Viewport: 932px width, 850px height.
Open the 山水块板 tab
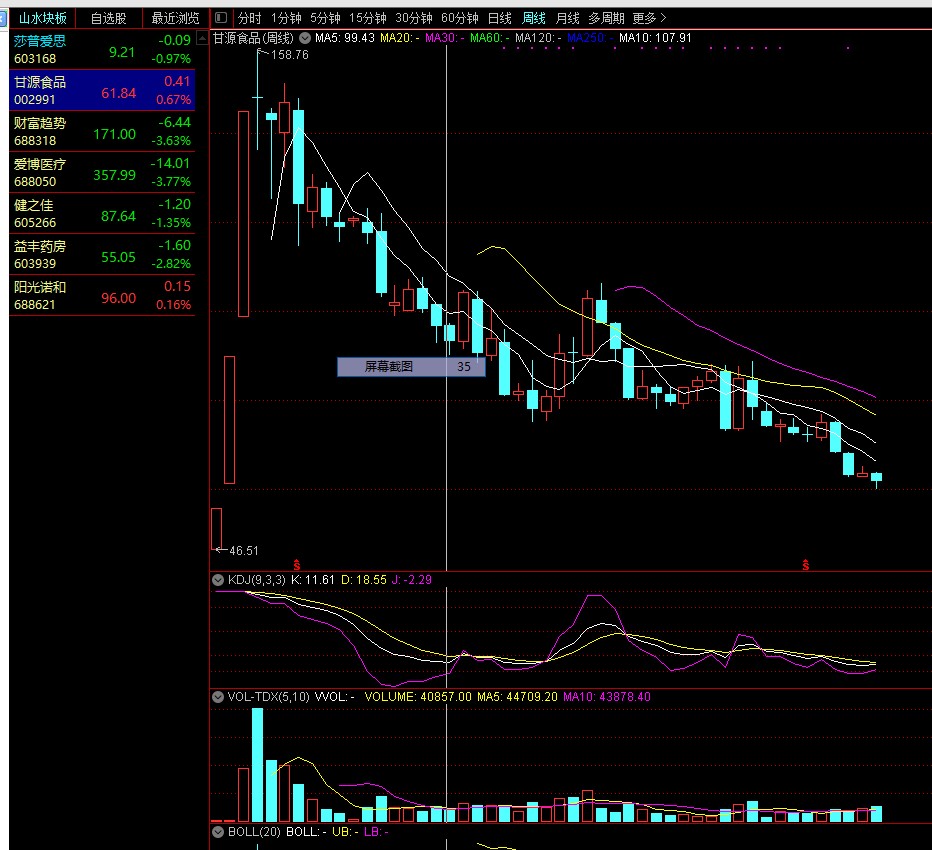42,18
